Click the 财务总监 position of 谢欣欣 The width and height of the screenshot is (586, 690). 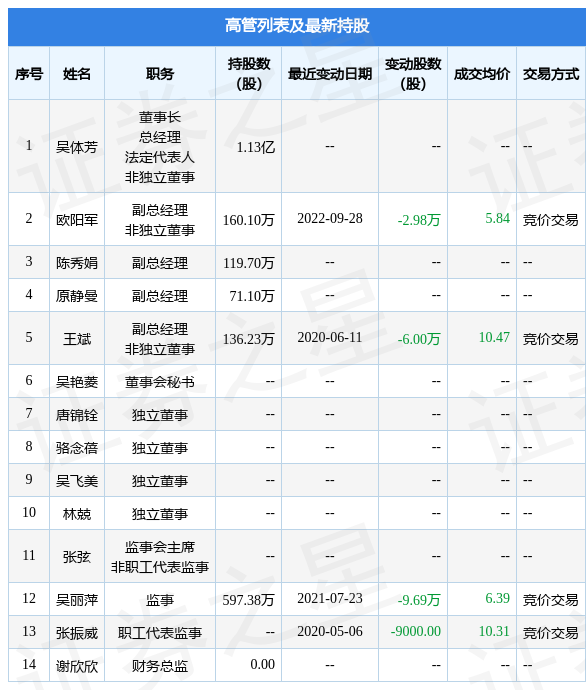(160, 665)
